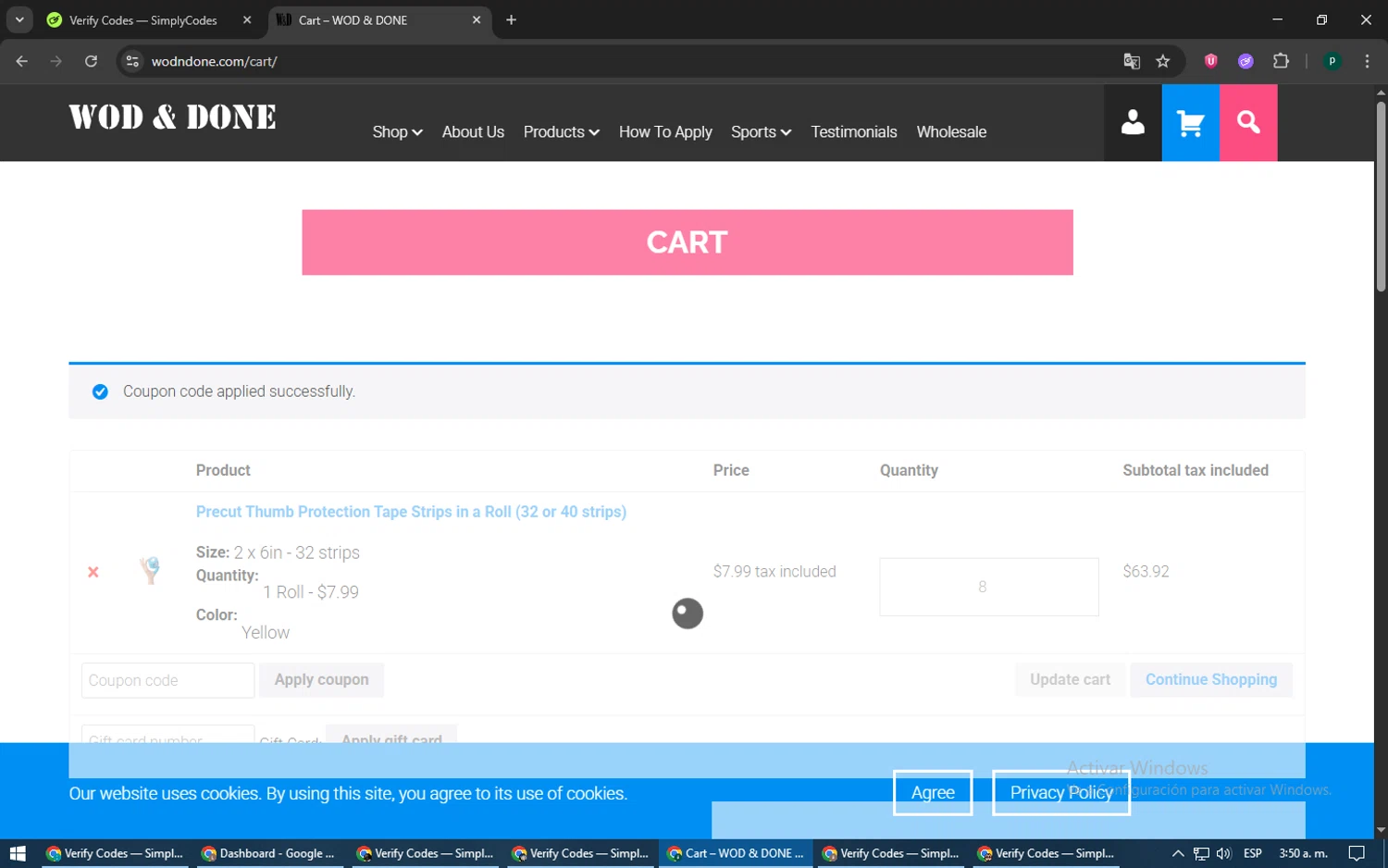This screenshot has height=868, width=1388.
Task: Open the product thumbnail image in the cart
Action: [150, 570]
